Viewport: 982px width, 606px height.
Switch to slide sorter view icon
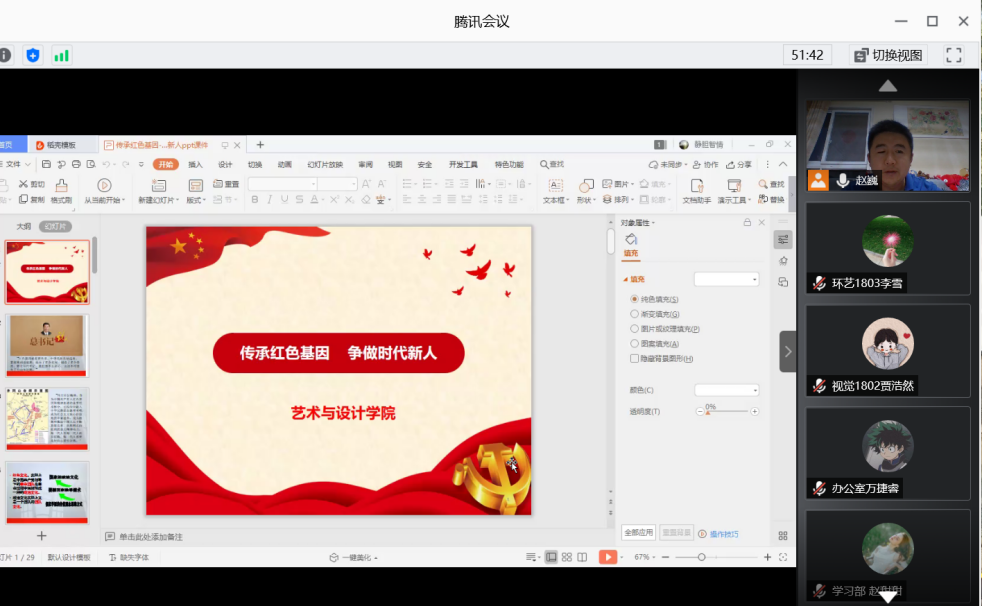click(x=567, y=557)
